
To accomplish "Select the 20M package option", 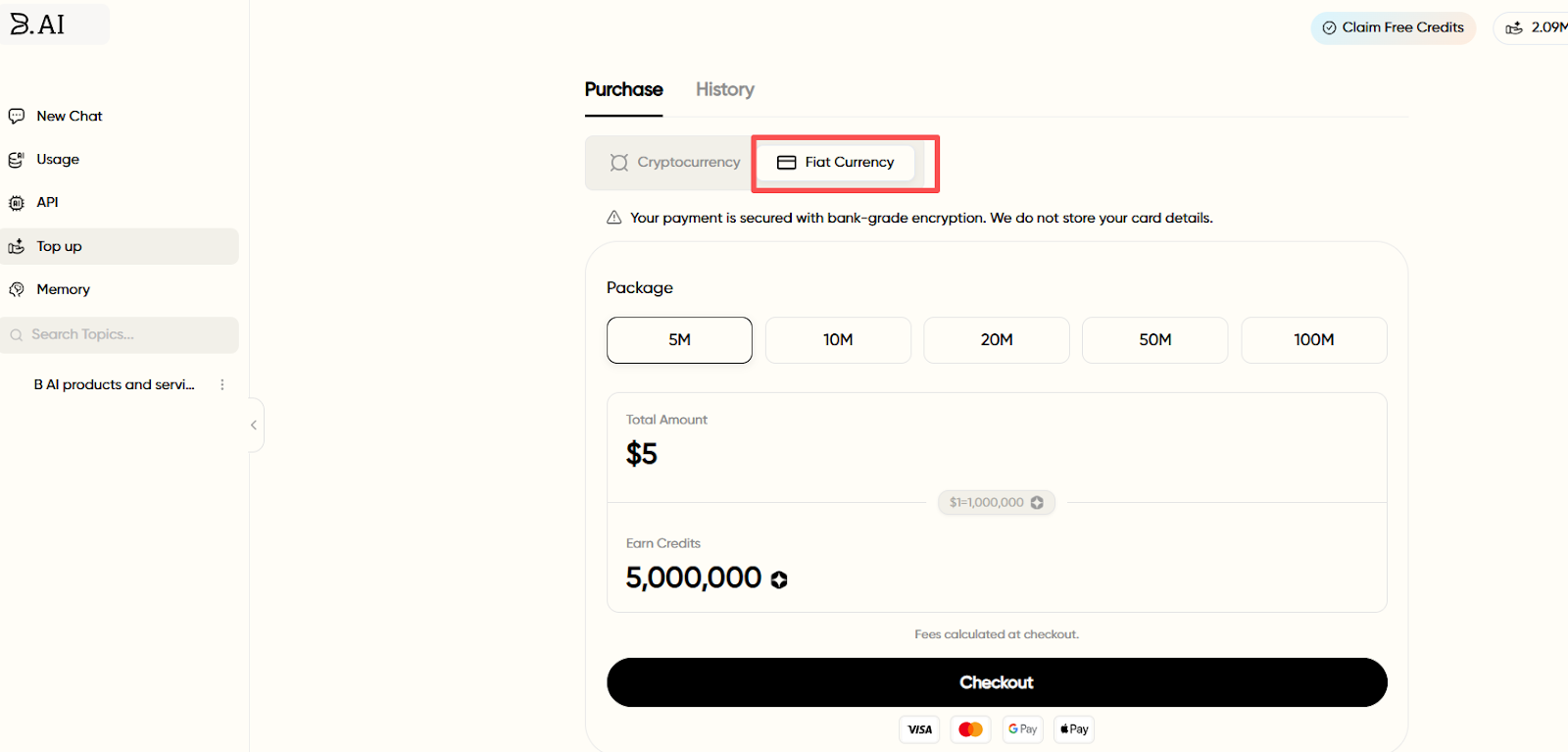I will click(x=997, y=340).
